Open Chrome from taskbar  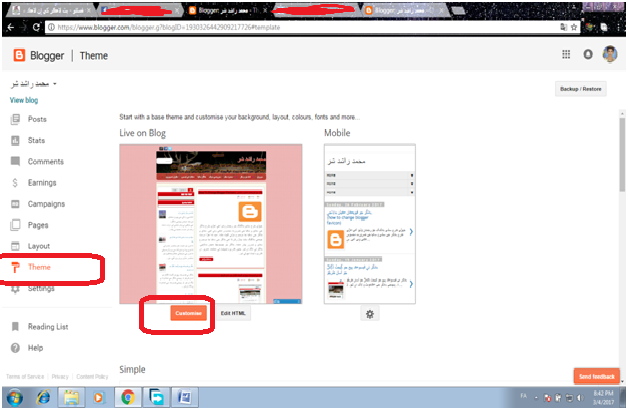[x=128, y=398]
